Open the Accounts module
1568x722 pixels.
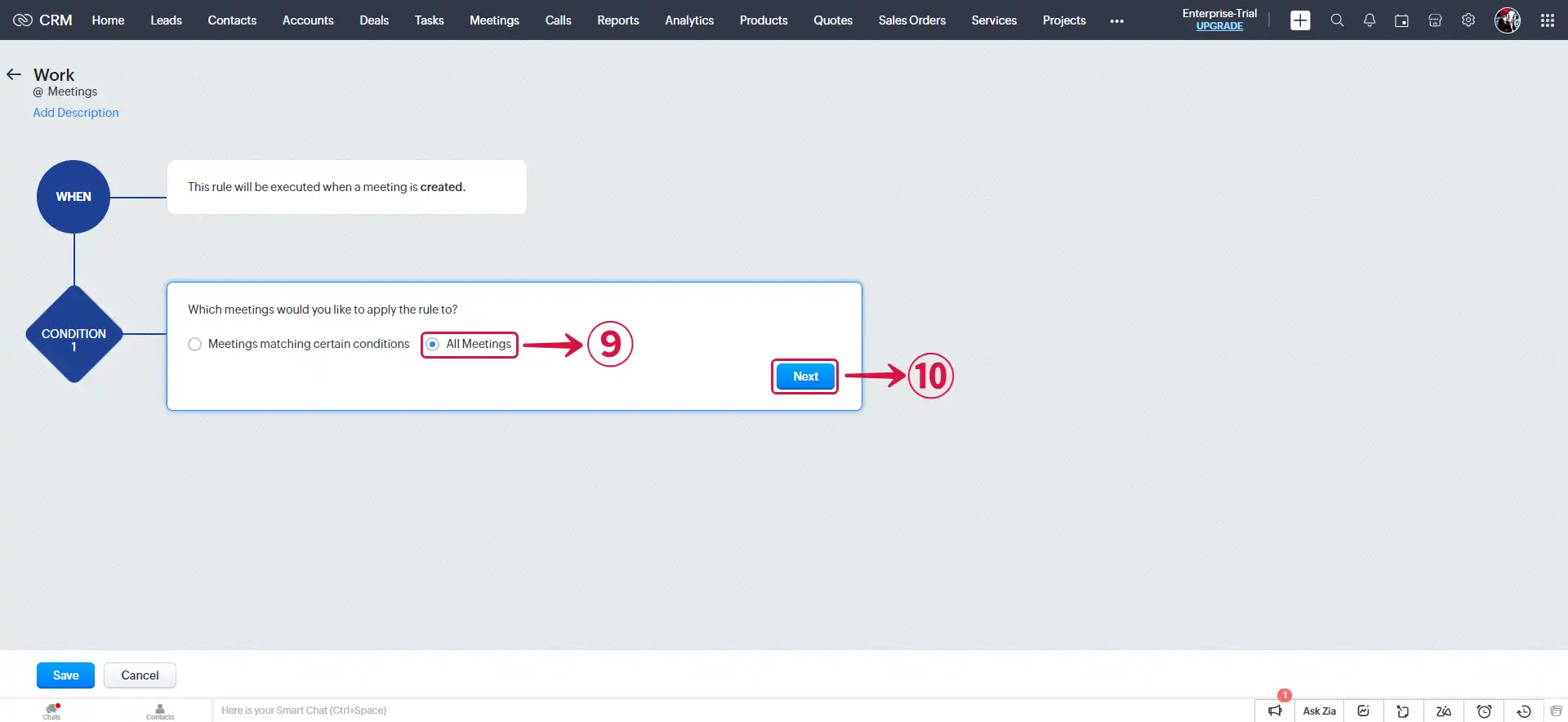(308, 20)
